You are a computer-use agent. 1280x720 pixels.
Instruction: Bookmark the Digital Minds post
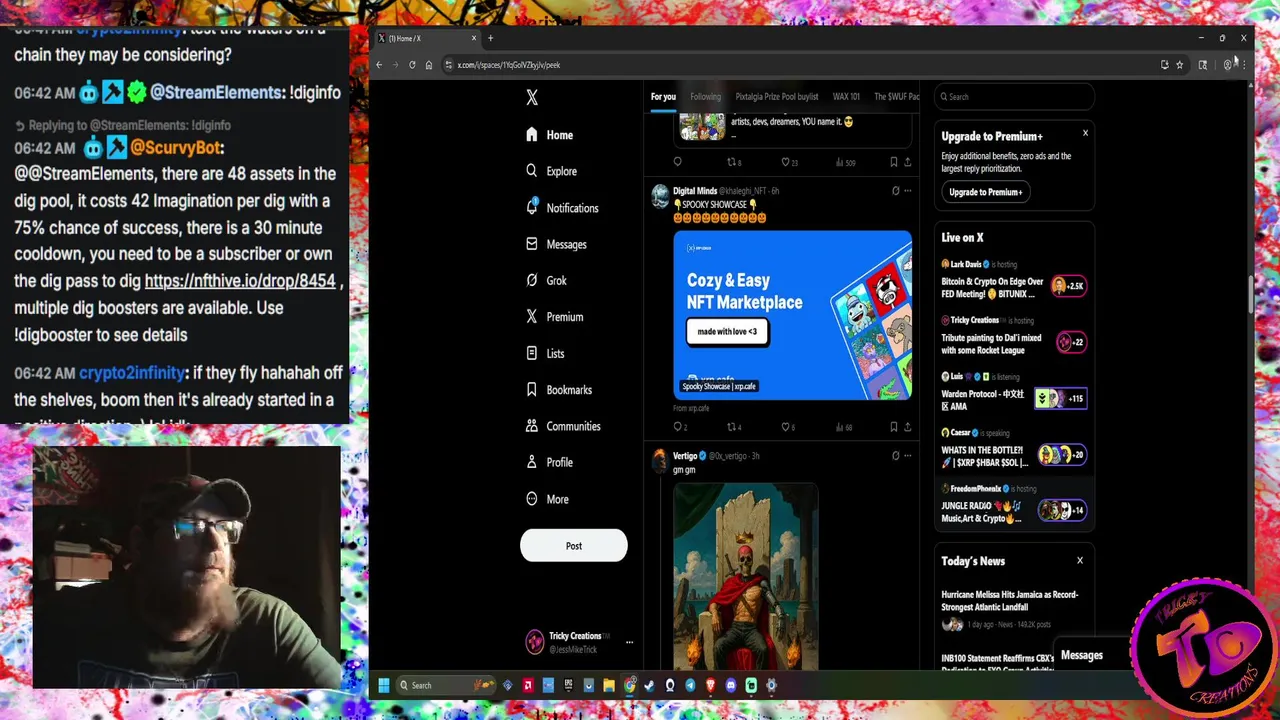(x=893, y=427)
